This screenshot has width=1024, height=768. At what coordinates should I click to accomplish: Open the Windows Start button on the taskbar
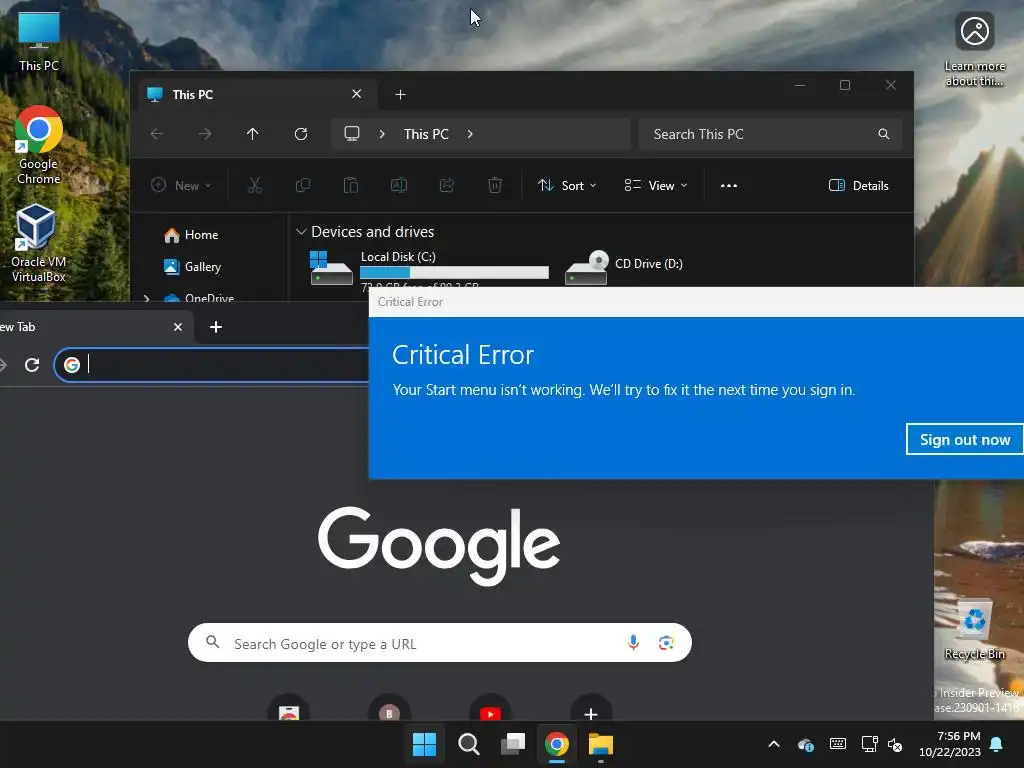(x=424, y=744)
